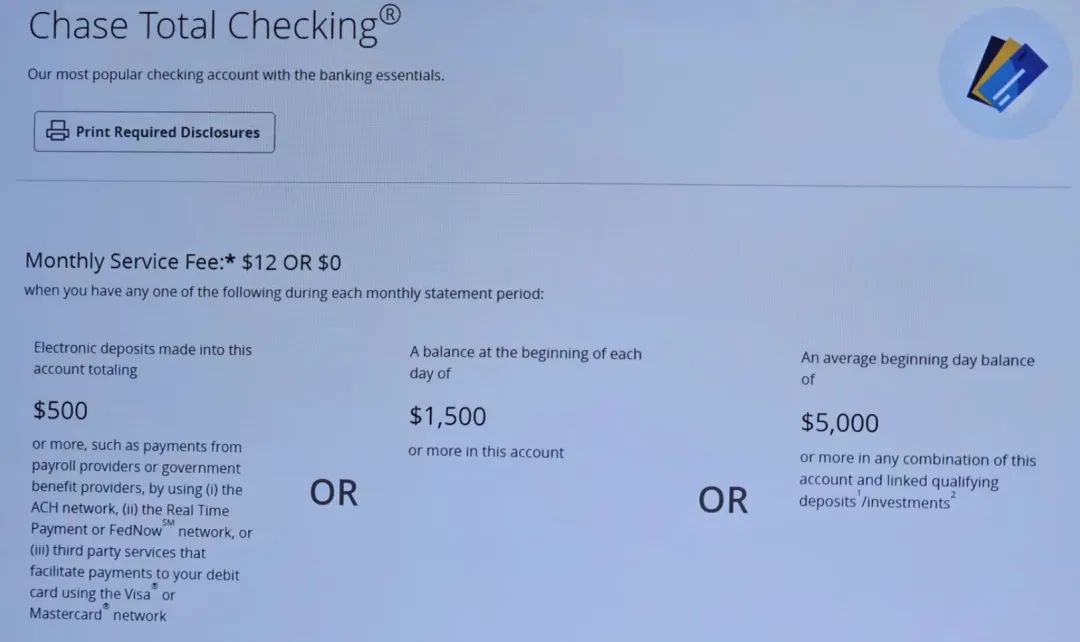The width and height of the screenshot is (1080, 642).
Task: Click the OR separator after electronic deposits
Action: [333, 492]
